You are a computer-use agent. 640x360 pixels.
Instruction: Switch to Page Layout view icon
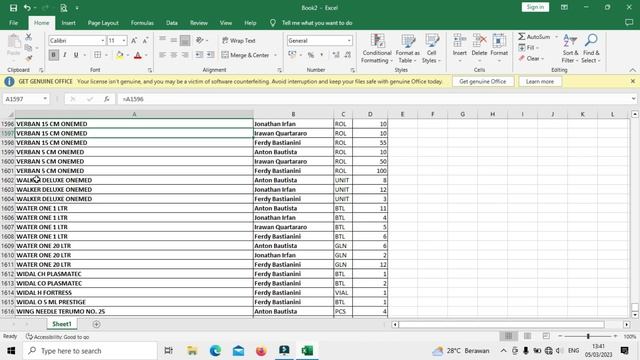point(527,336)
